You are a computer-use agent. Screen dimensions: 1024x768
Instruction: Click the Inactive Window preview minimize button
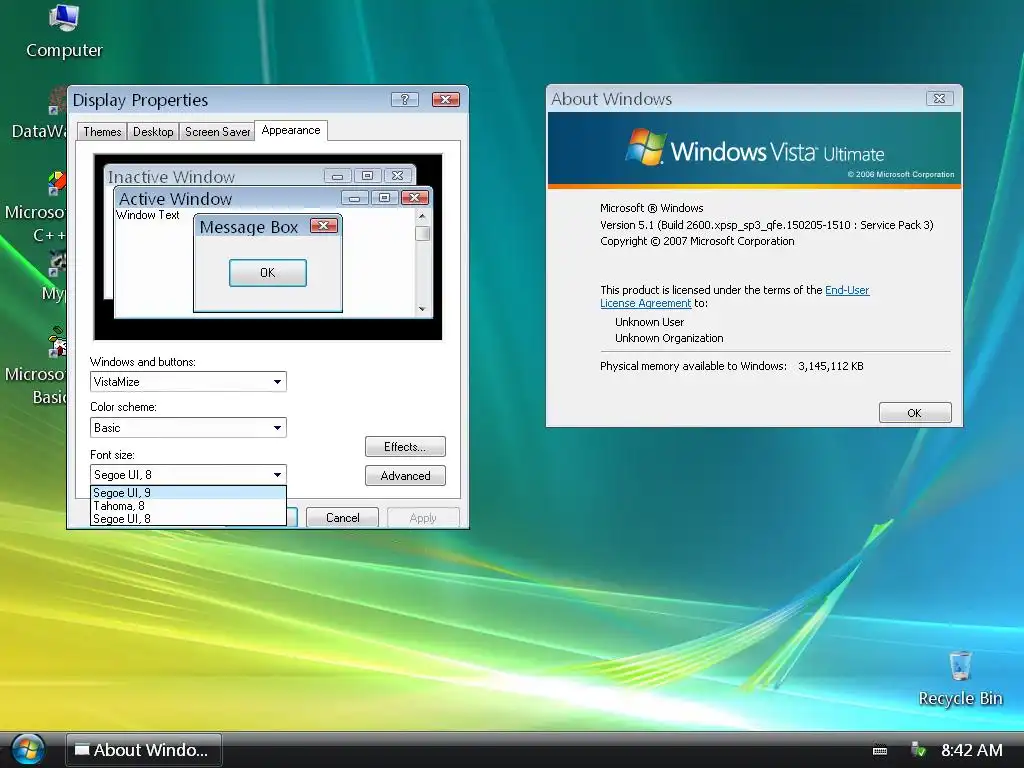(x=338, y=176)
